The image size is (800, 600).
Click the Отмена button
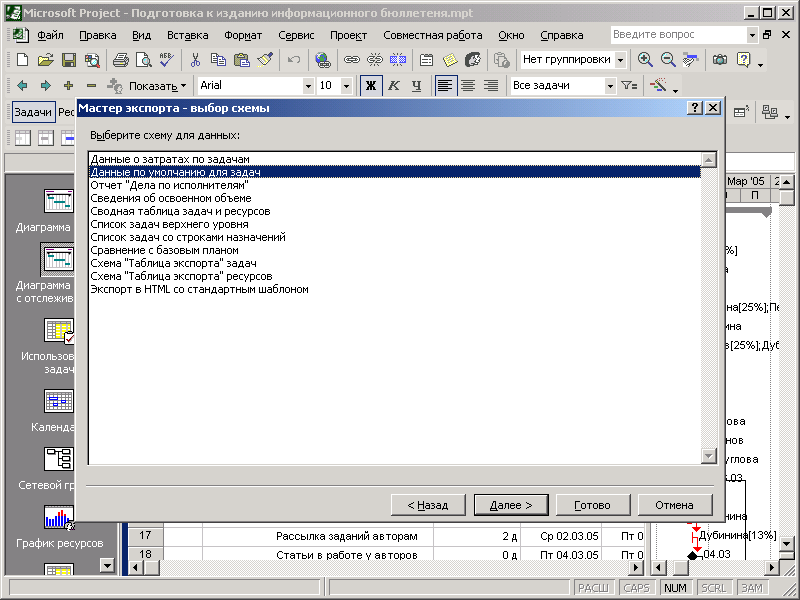click(674, 505)
